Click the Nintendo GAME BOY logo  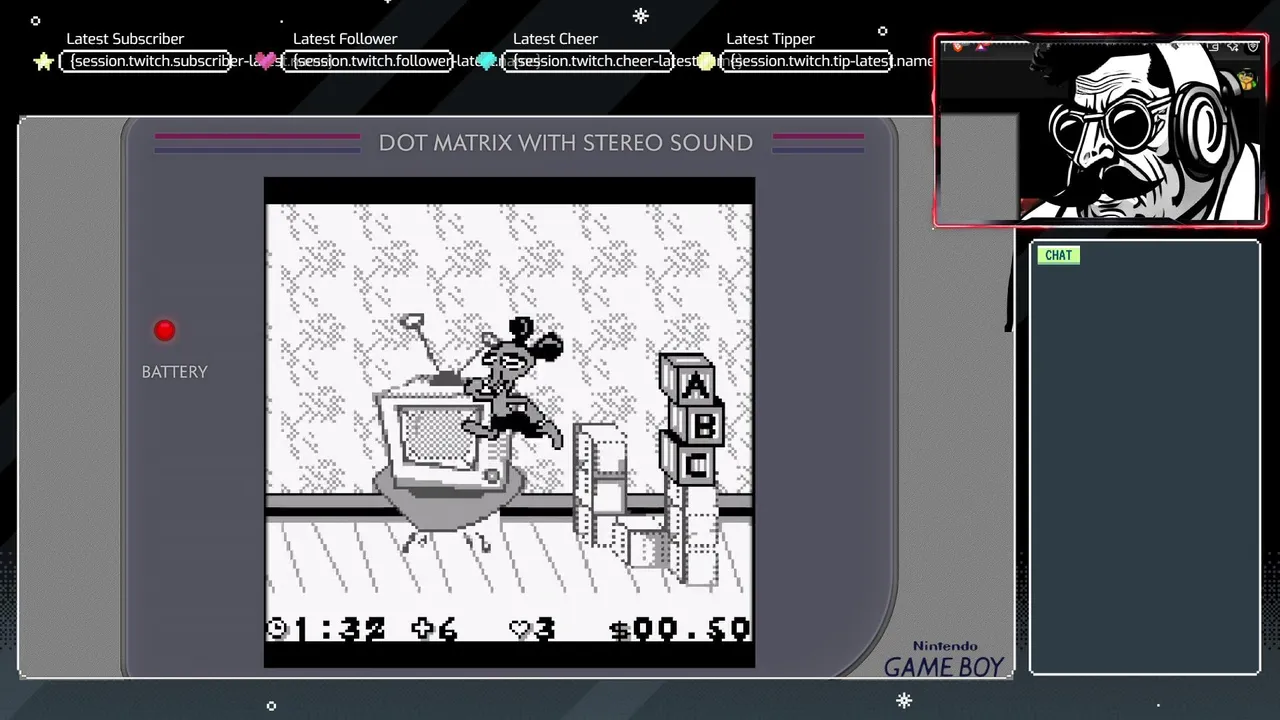click(944, 660)
